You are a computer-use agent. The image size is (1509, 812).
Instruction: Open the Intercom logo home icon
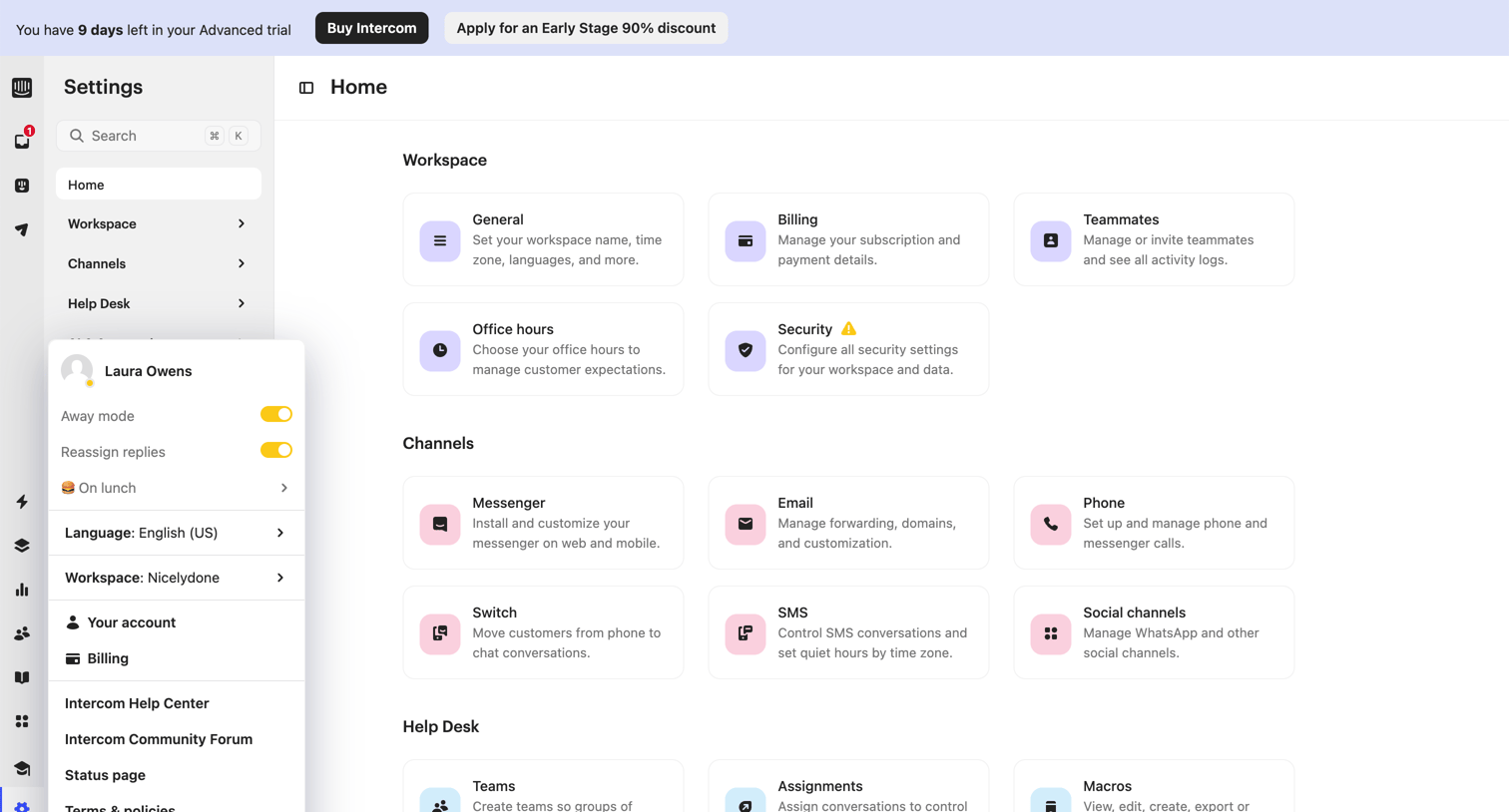22,88
